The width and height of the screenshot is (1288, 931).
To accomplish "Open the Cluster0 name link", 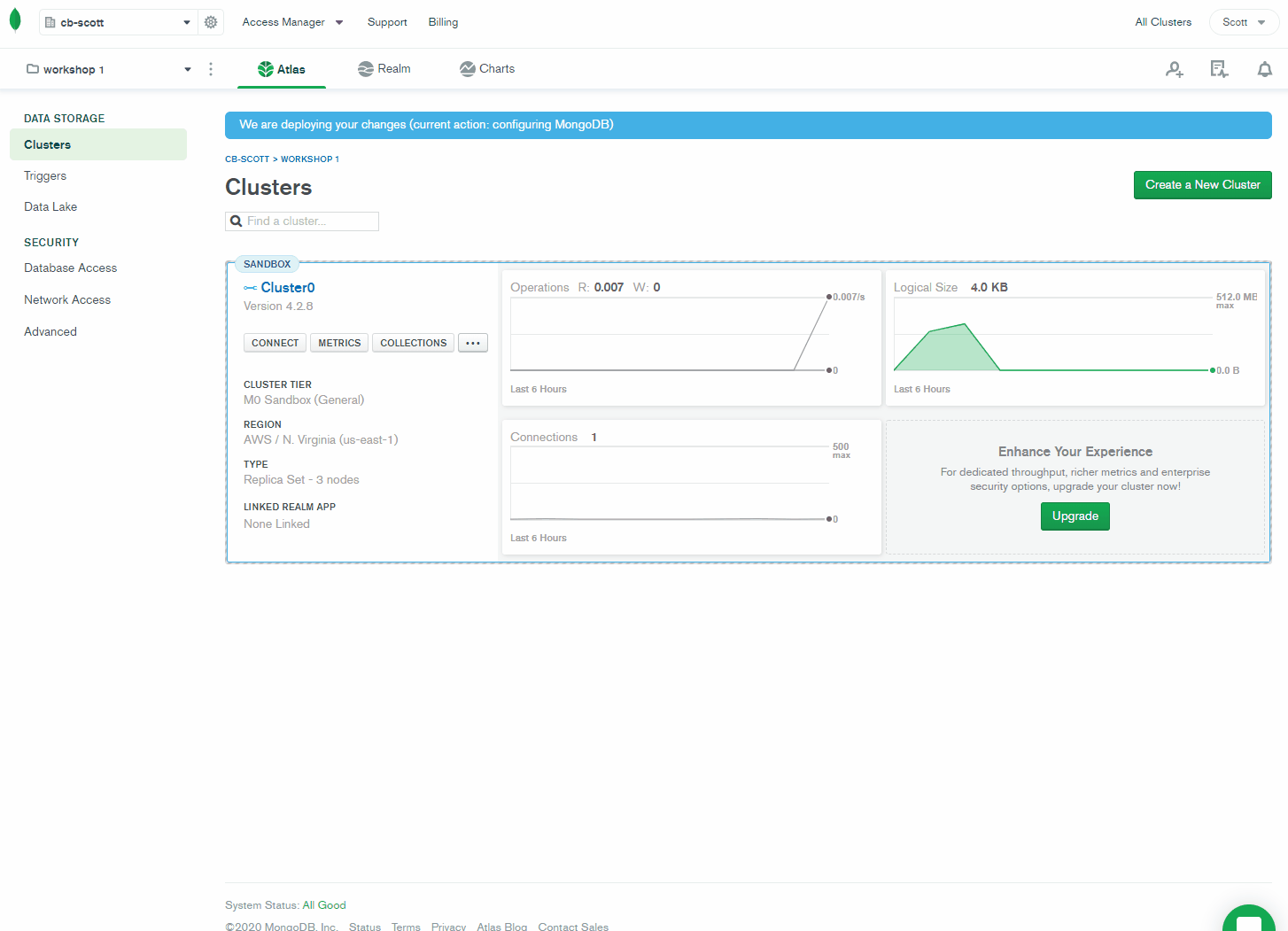I will point(288,288).
